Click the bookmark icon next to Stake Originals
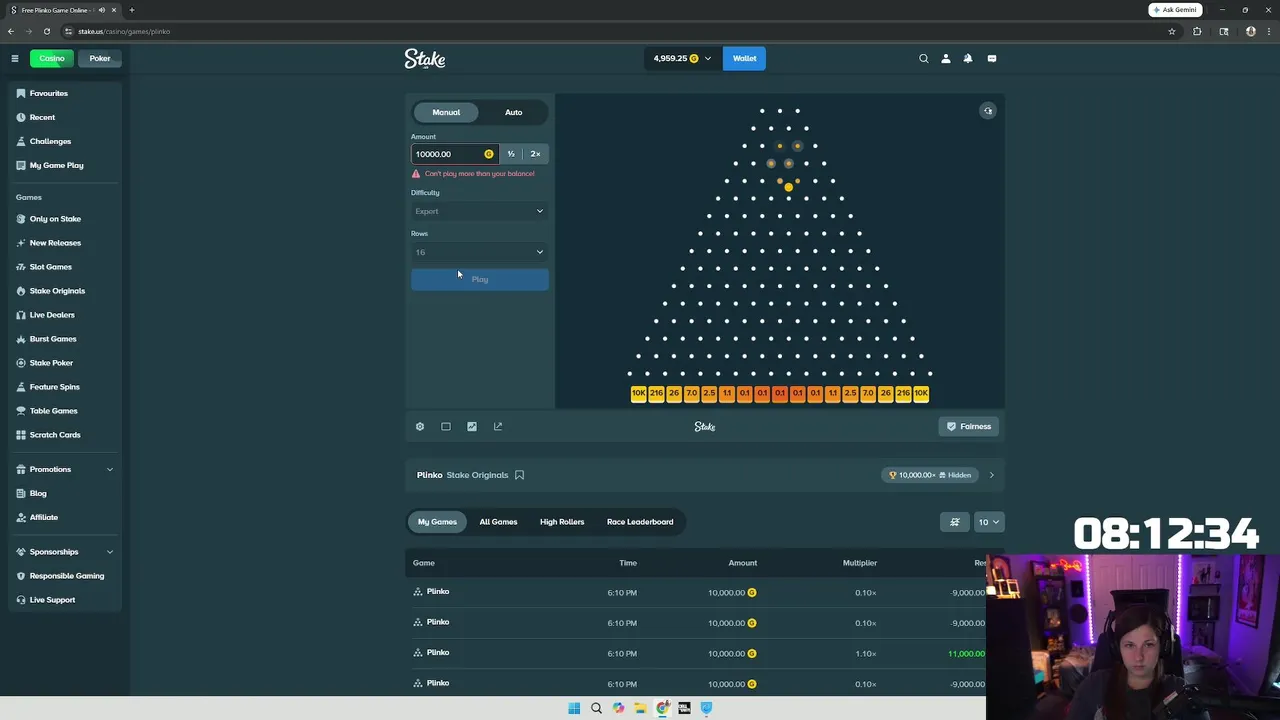 [519, 475]
